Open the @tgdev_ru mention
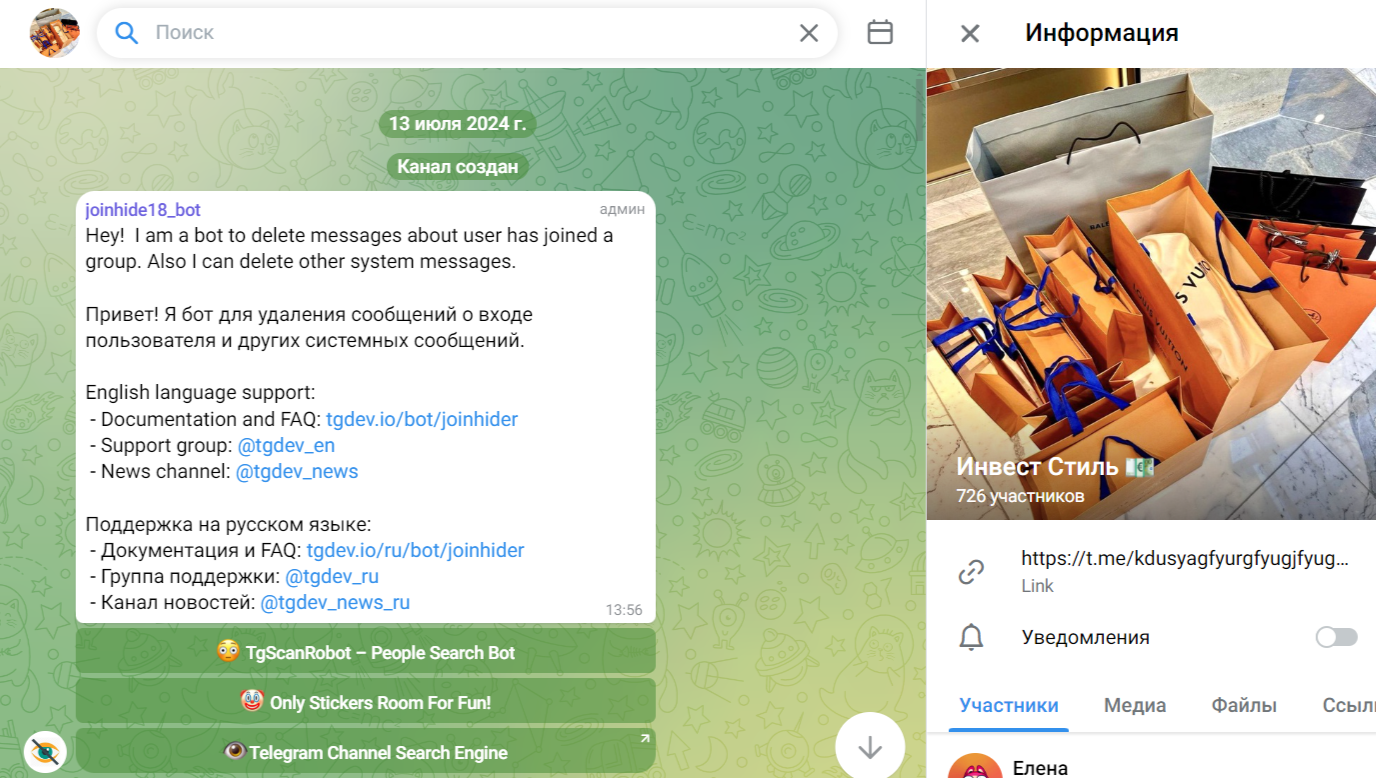 pos(332,576)
